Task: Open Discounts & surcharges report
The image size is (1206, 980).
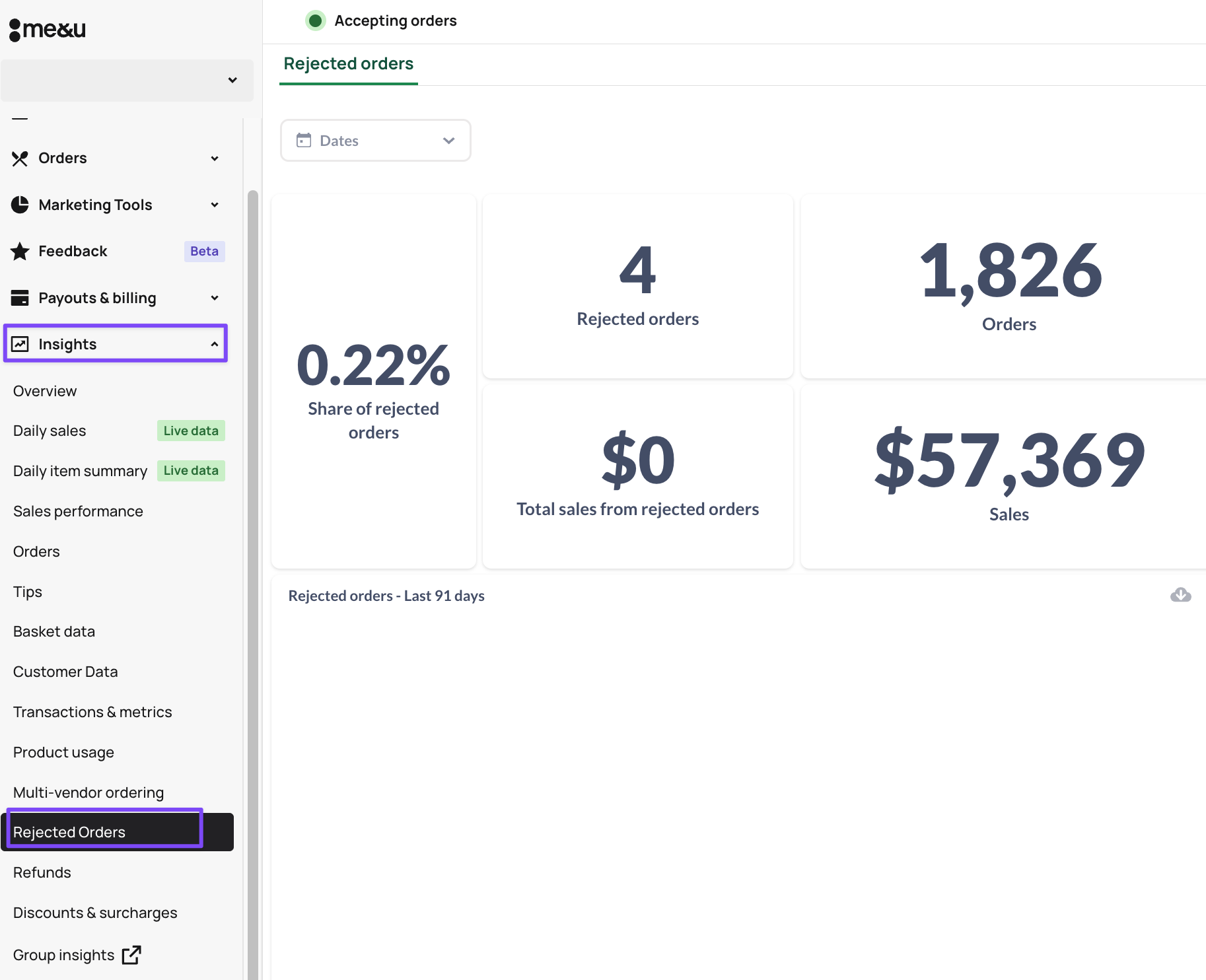Action: click(95, 913)
